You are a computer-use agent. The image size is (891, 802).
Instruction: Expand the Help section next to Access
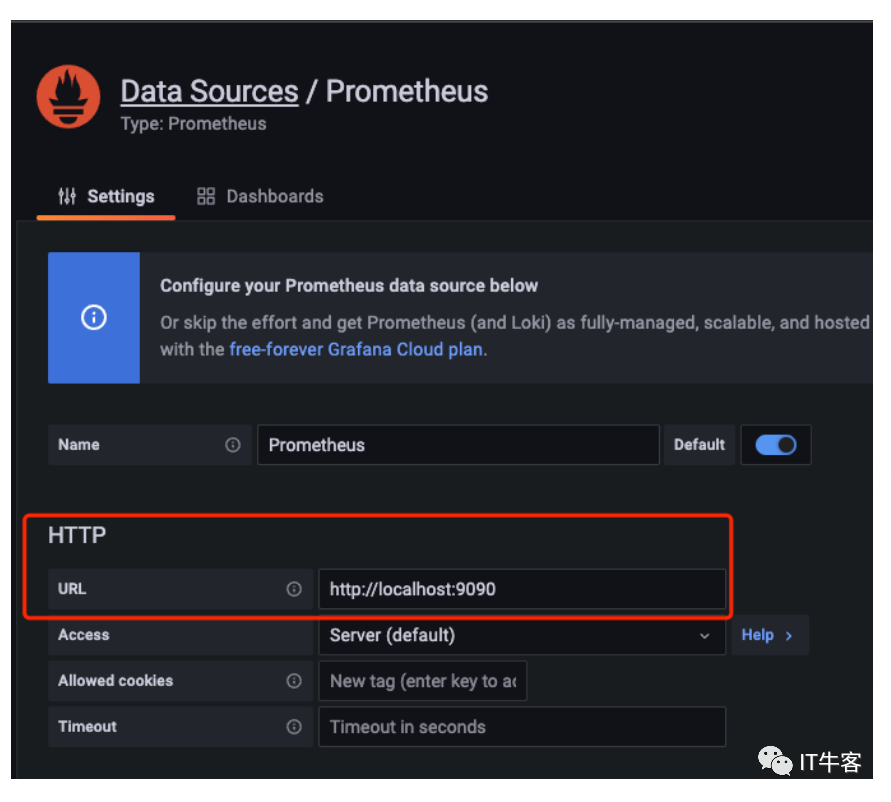coord(769,635)
